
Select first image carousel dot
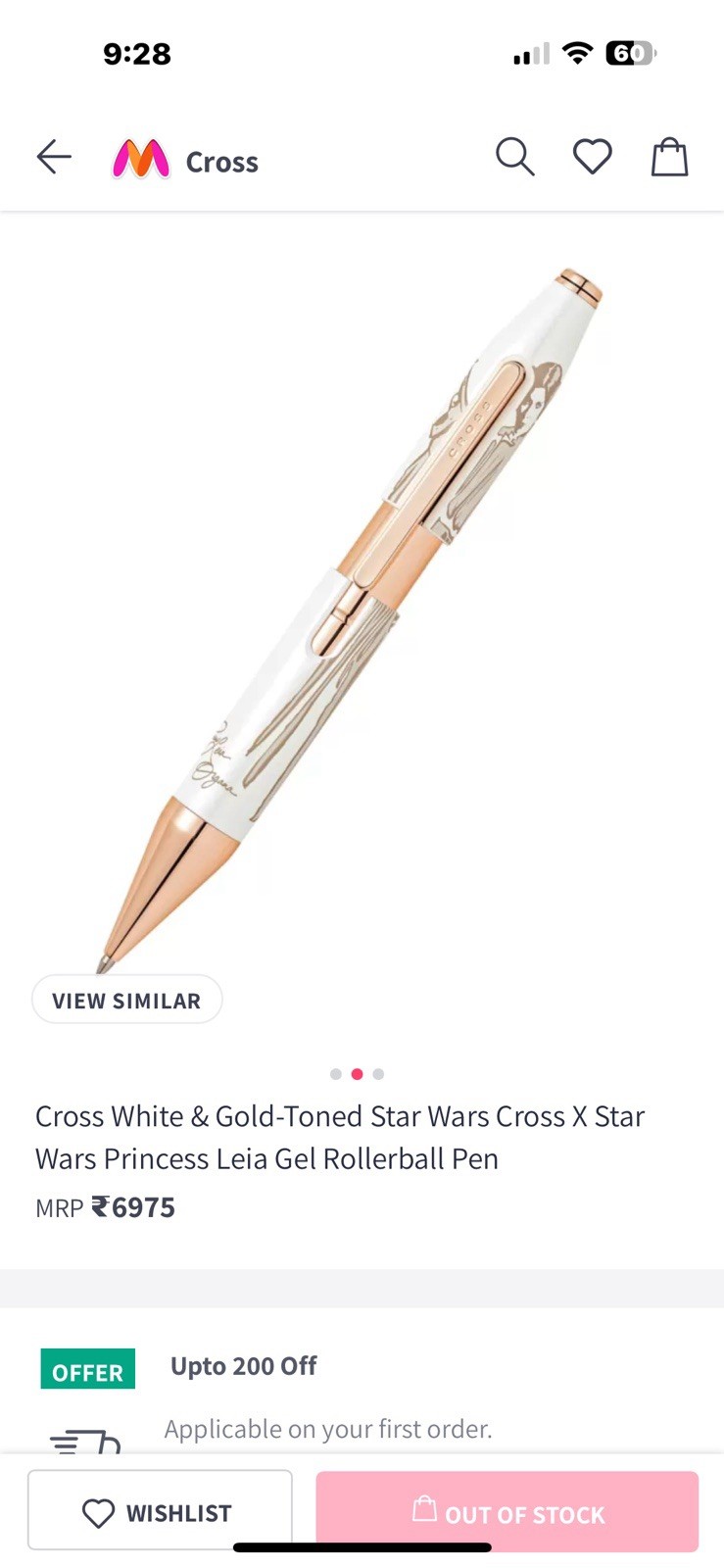[336, 1074]
